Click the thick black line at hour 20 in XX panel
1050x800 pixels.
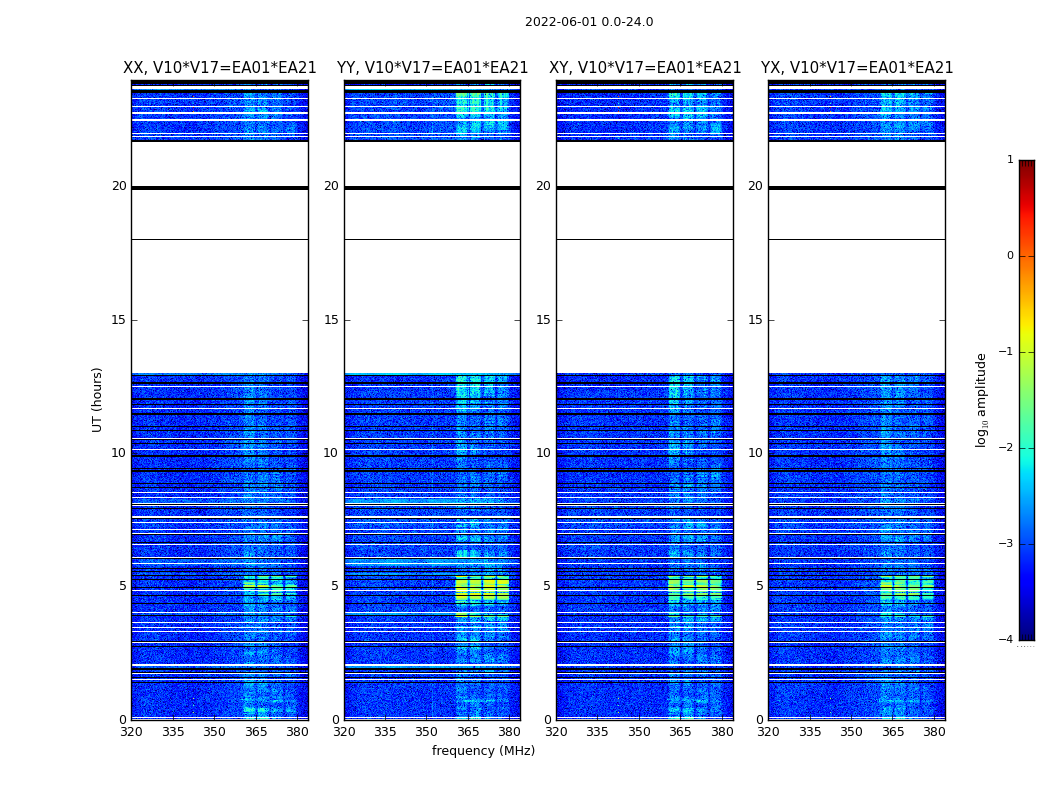pos(220,187)
